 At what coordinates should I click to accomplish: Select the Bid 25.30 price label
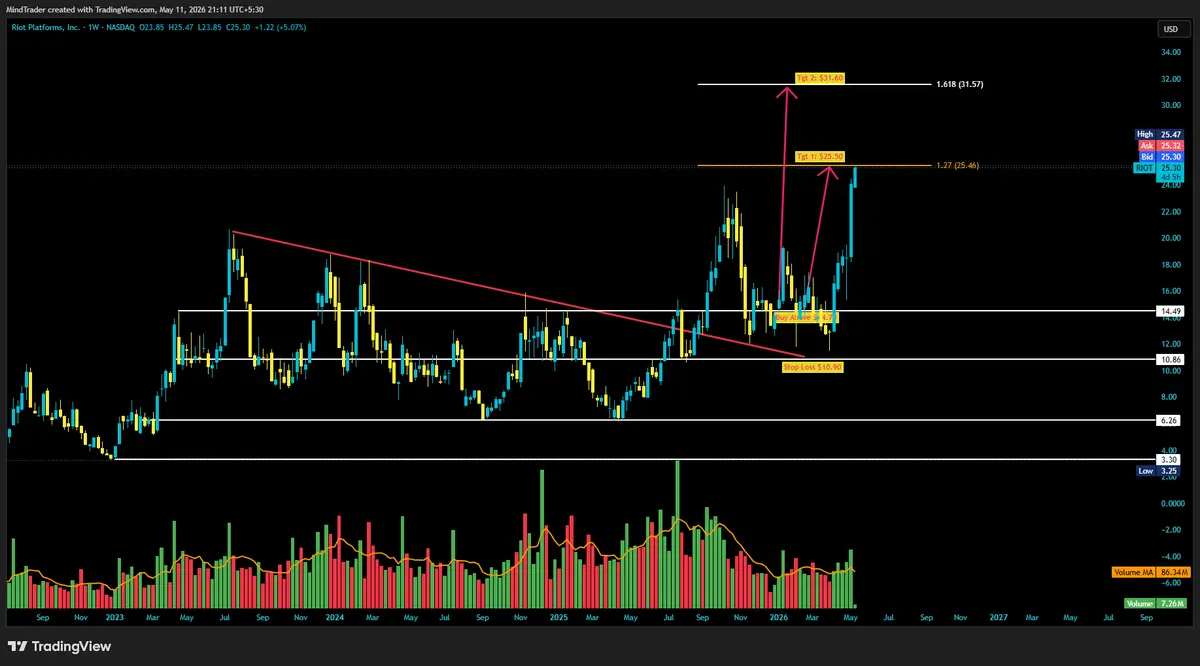point(1160,157)
